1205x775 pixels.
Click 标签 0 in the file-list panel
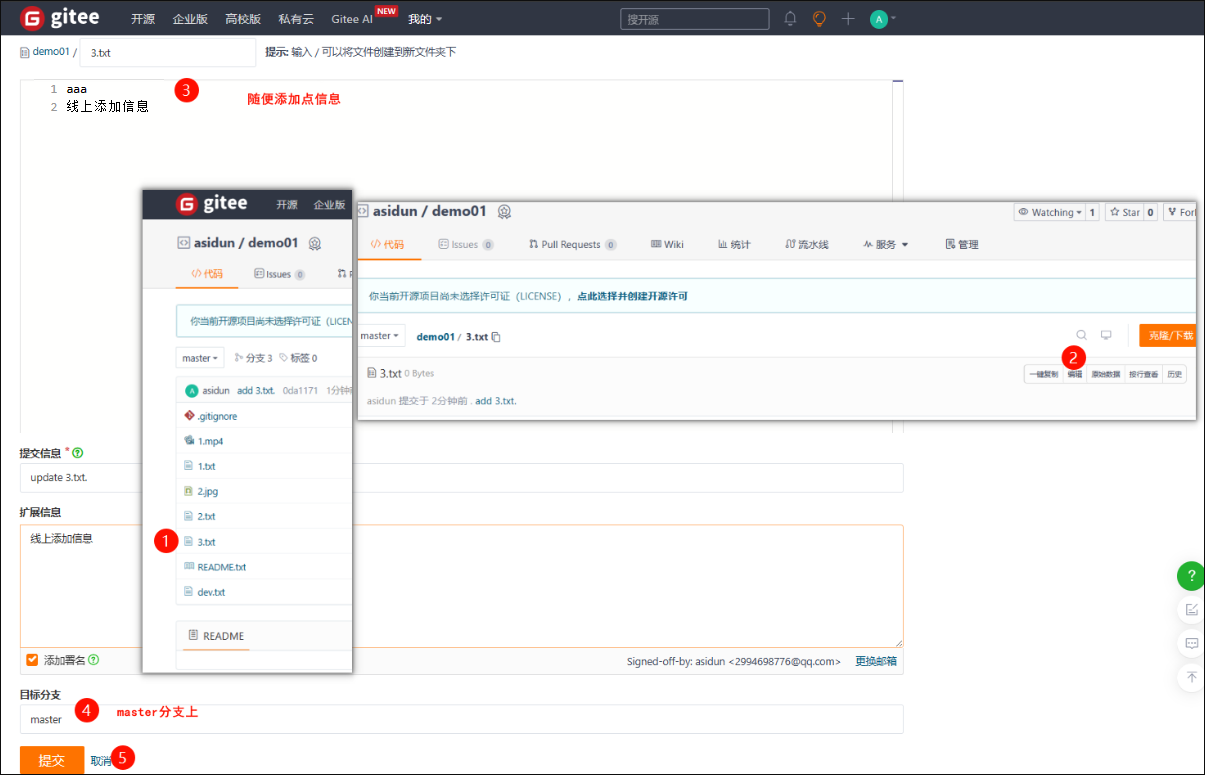(x=298, y=358)
